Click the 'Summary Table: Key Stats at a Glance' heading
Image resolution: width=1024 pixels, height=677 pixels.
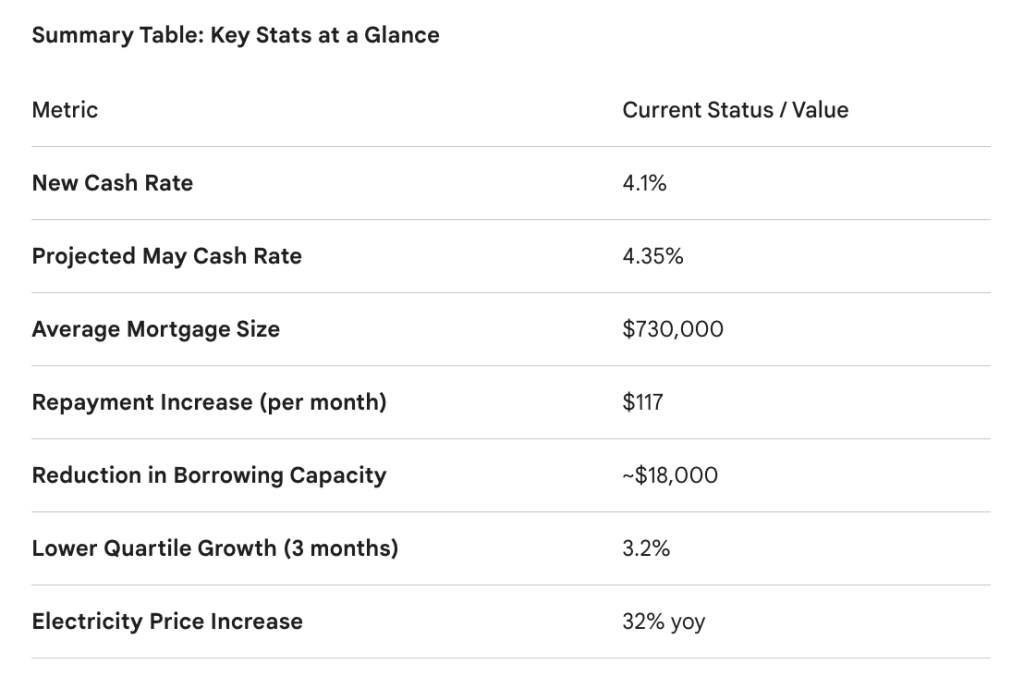(235, 36)
